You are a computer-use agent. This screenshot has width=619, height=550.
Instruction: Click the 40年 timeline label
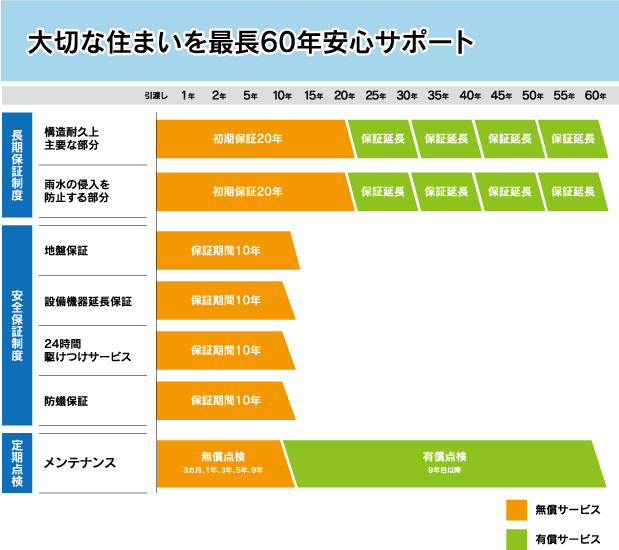(470, 96)
